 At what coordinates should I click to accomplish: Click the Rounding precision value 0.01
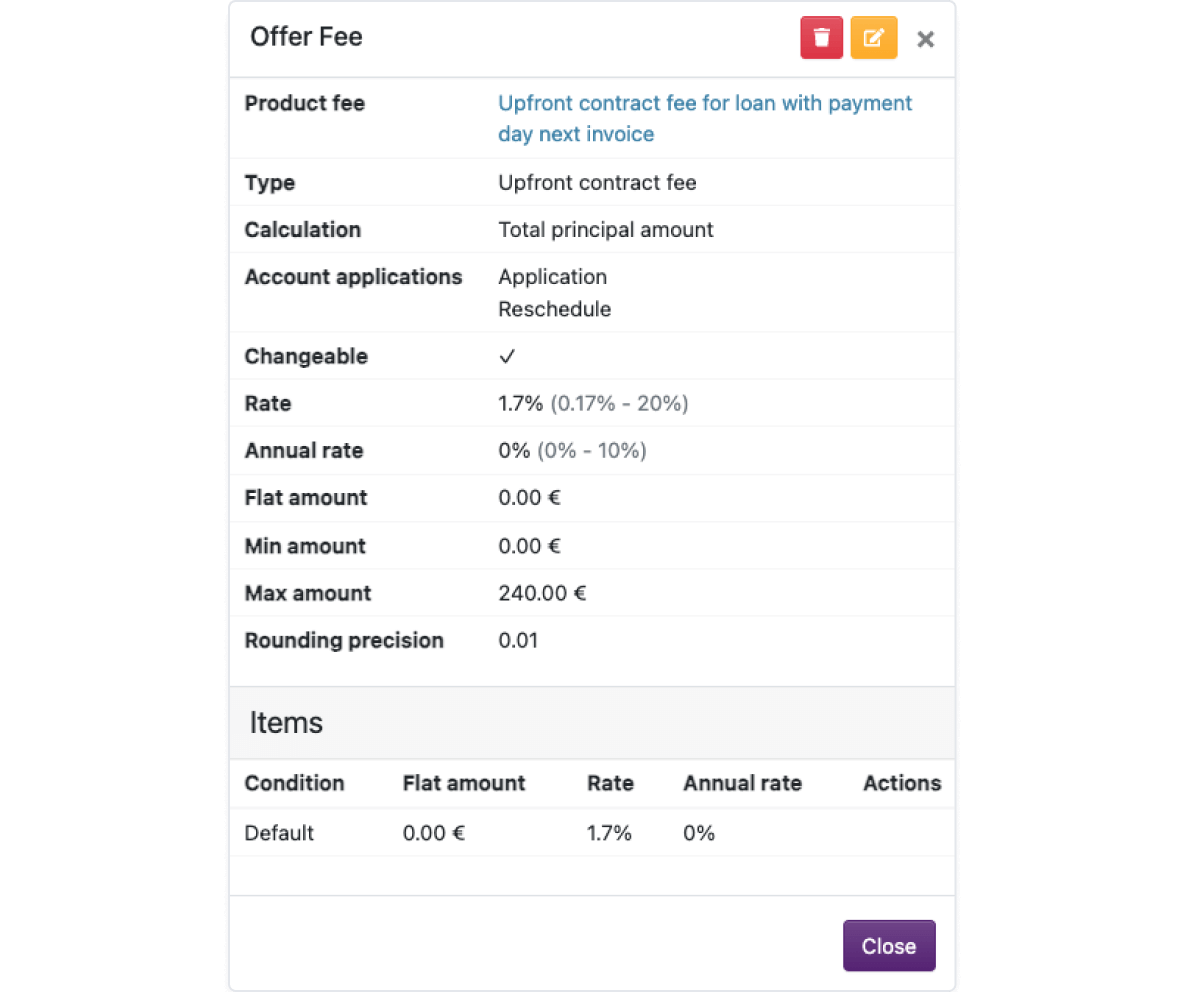(x=518, y=640)
